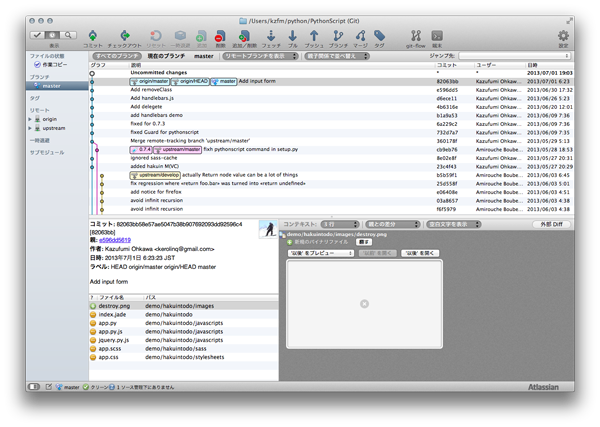Switch to file status checkmark view
Image resolution: width=600 pixels, height=427 pixels.
point(37,35)
